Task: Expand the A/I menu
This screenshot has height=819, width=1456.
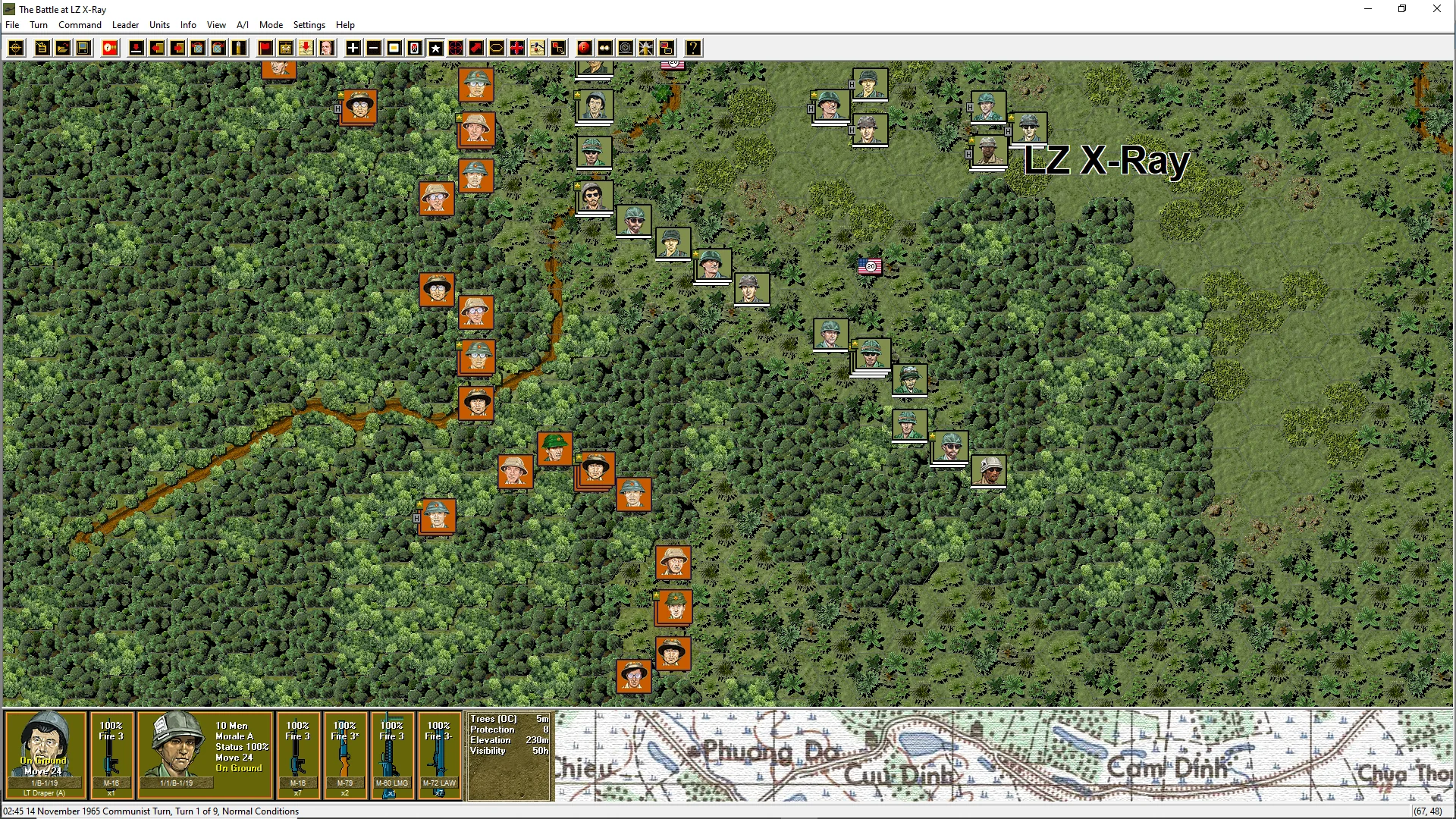Action: [243, 25]
